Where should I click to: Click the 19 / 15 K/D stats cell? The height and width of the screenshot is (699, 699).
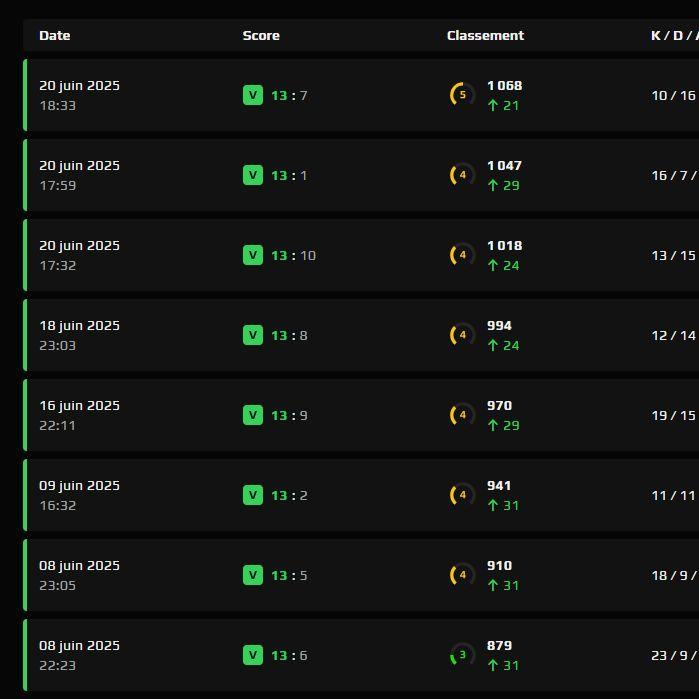click(x=674, y=415)
